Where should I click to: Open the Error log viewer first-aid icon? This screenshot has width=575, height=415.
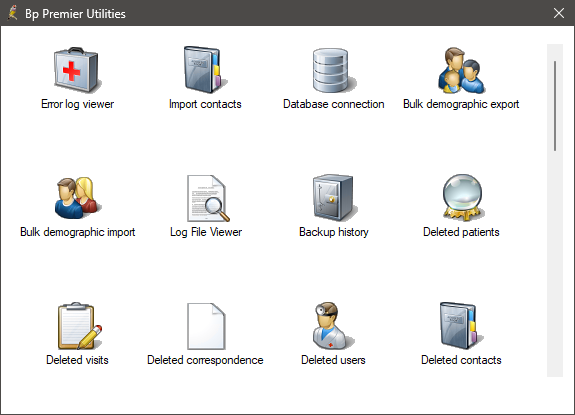coord(77,70)
